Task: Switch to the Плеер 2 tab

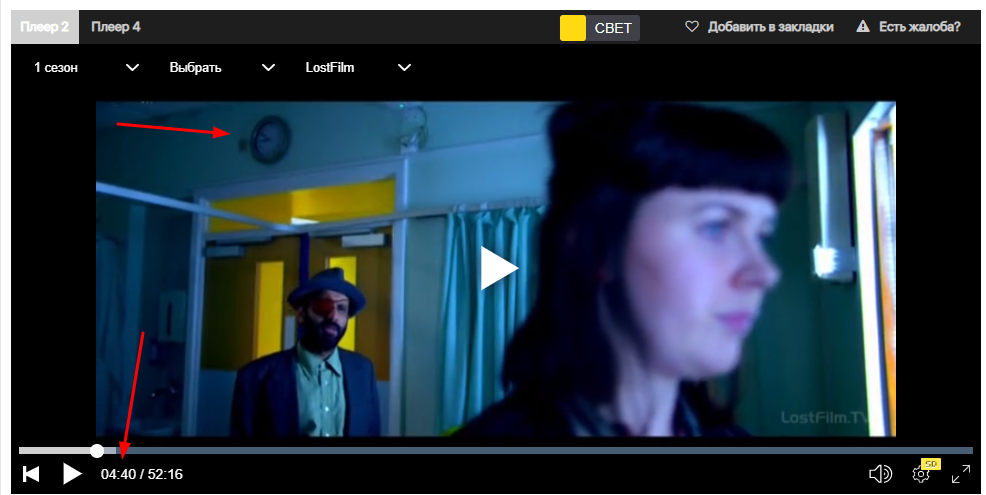Action: coord(45,27)
